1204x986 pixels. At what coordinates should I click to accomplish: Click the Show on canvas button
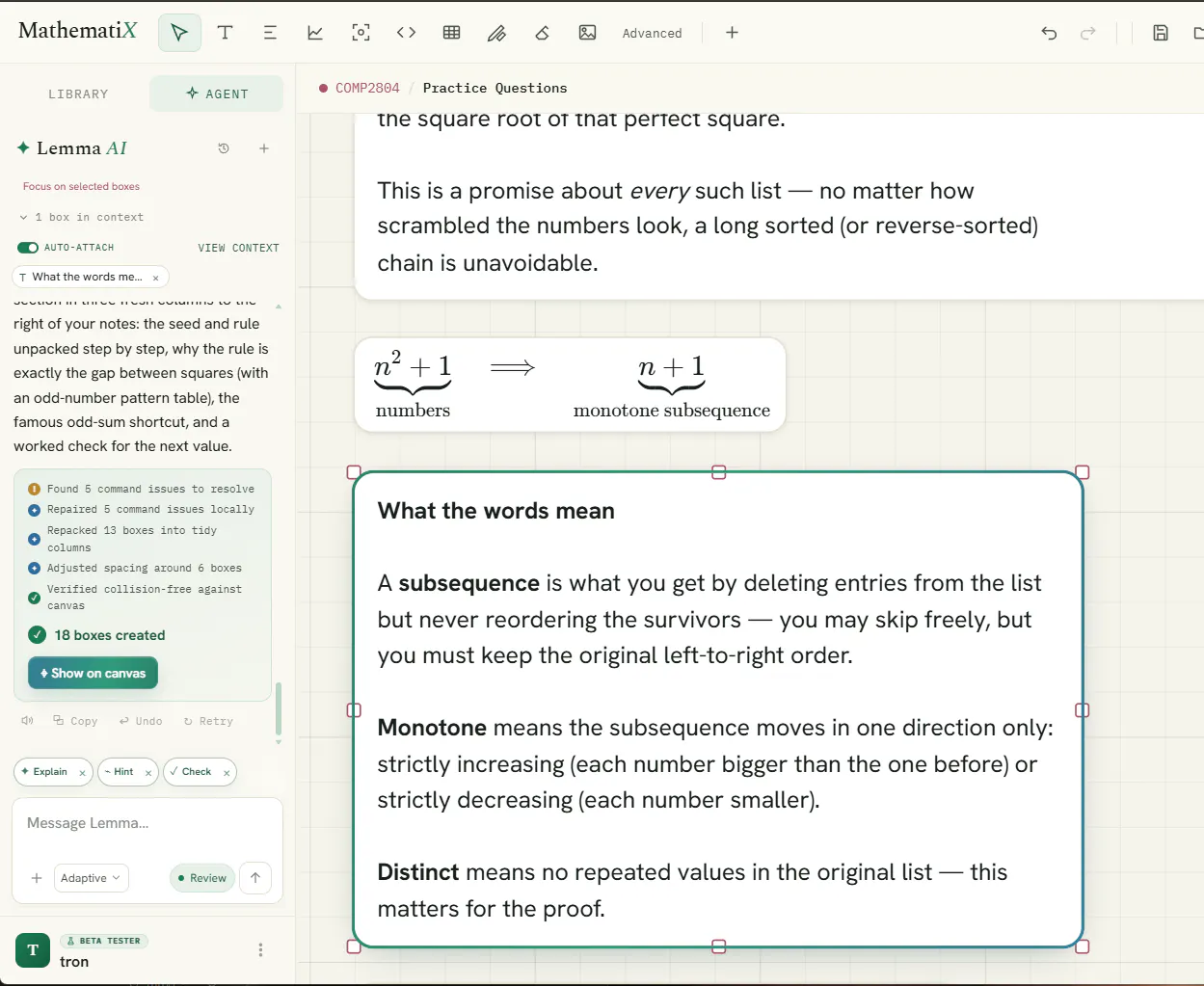[93, 673]
